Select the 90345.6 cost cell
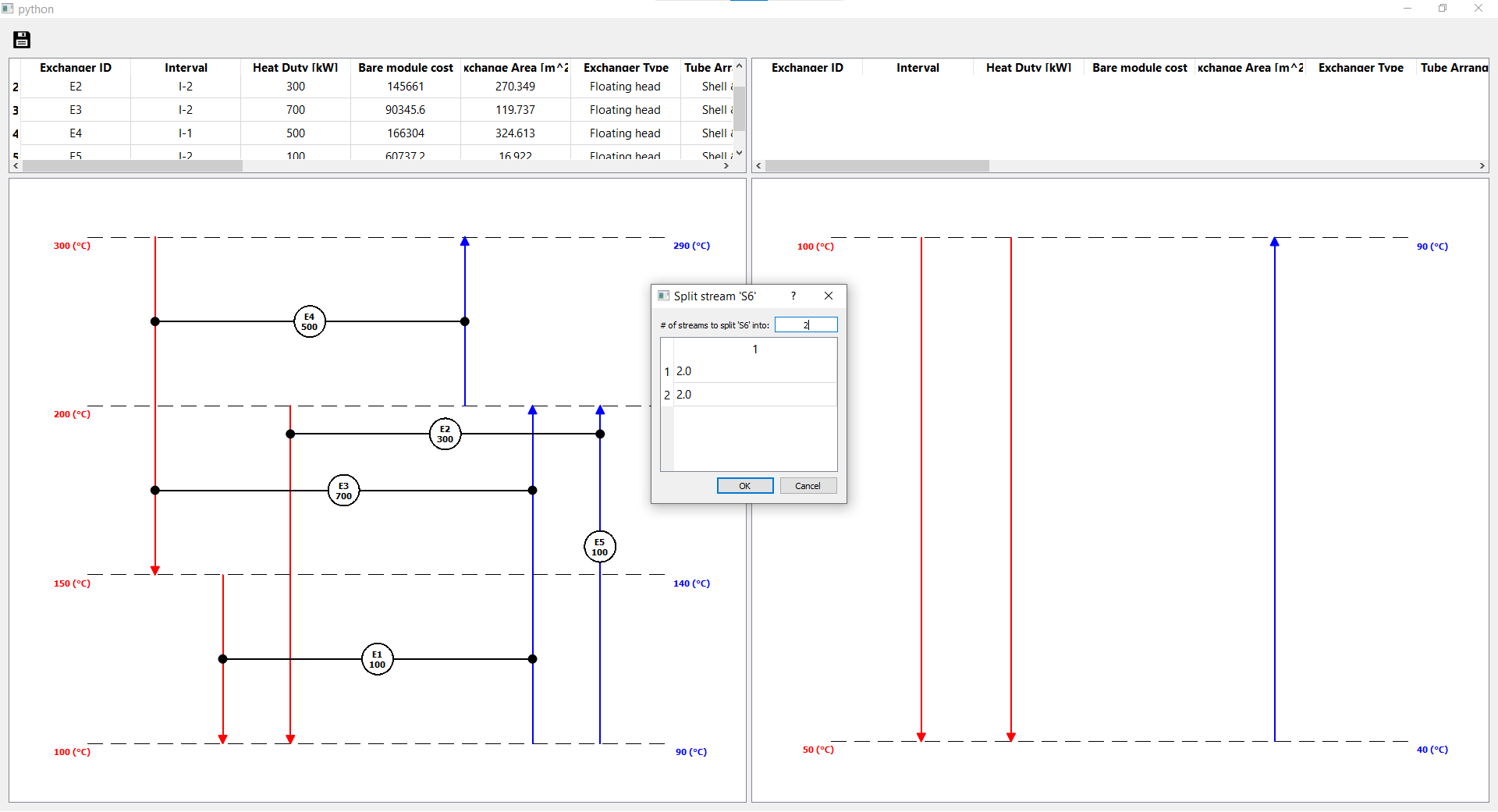This screenshot has height=812, width=1498. tap(406, 110)
